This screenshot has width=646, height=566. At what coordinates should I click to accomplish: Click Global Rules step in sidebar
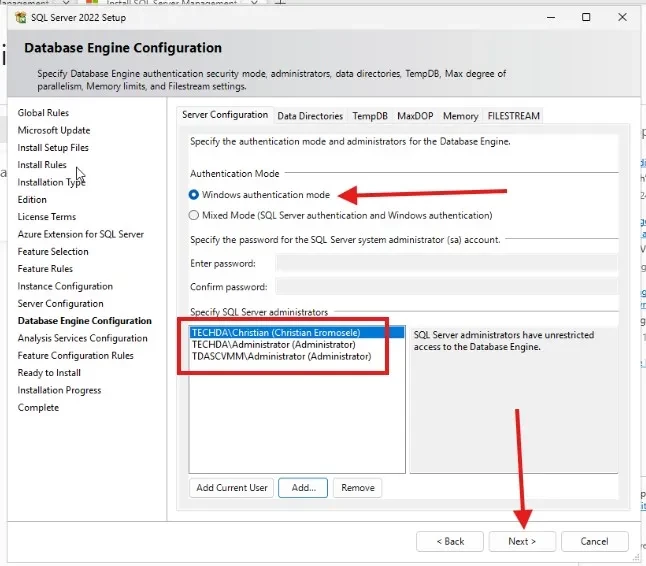[43, 113]
